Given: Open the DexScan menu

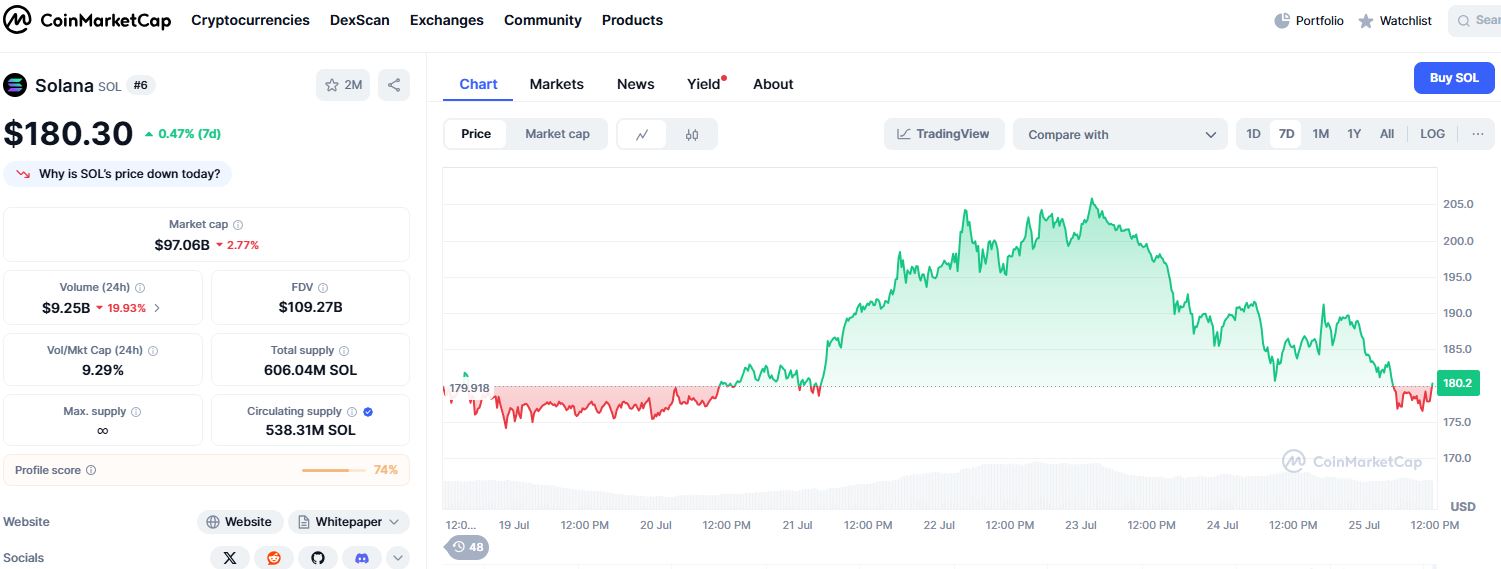Looking at the screenshot, I should [360, 20].
